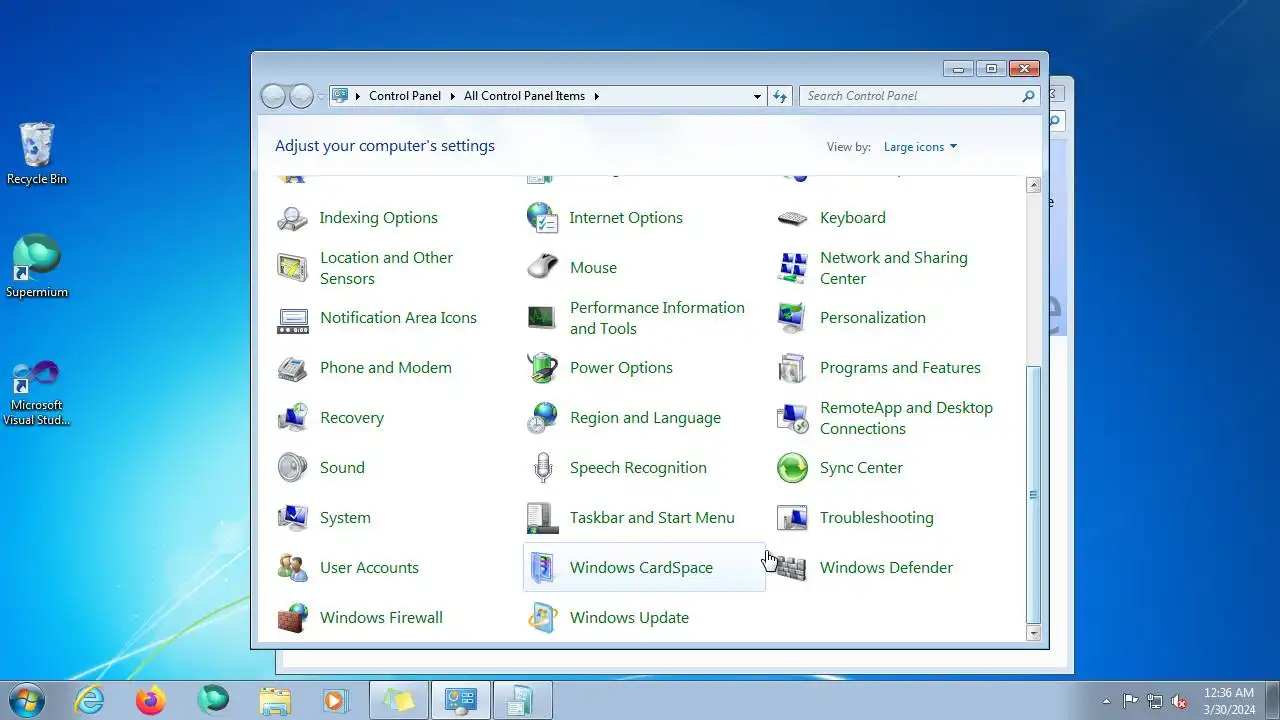Click RemoteApp and Desktop Connections icon
1280x720 pixels.
point(793,418)
